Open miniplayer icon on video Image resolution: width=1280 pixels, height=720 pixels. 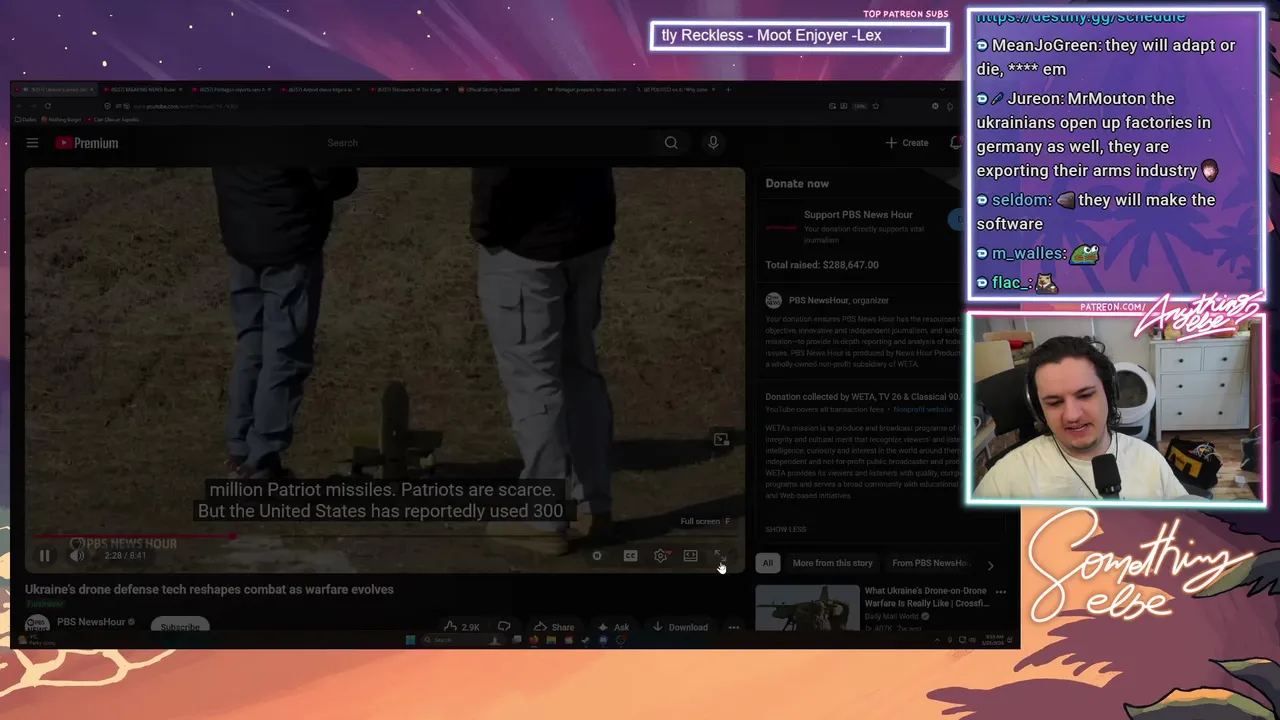click(x=721, y=440)
